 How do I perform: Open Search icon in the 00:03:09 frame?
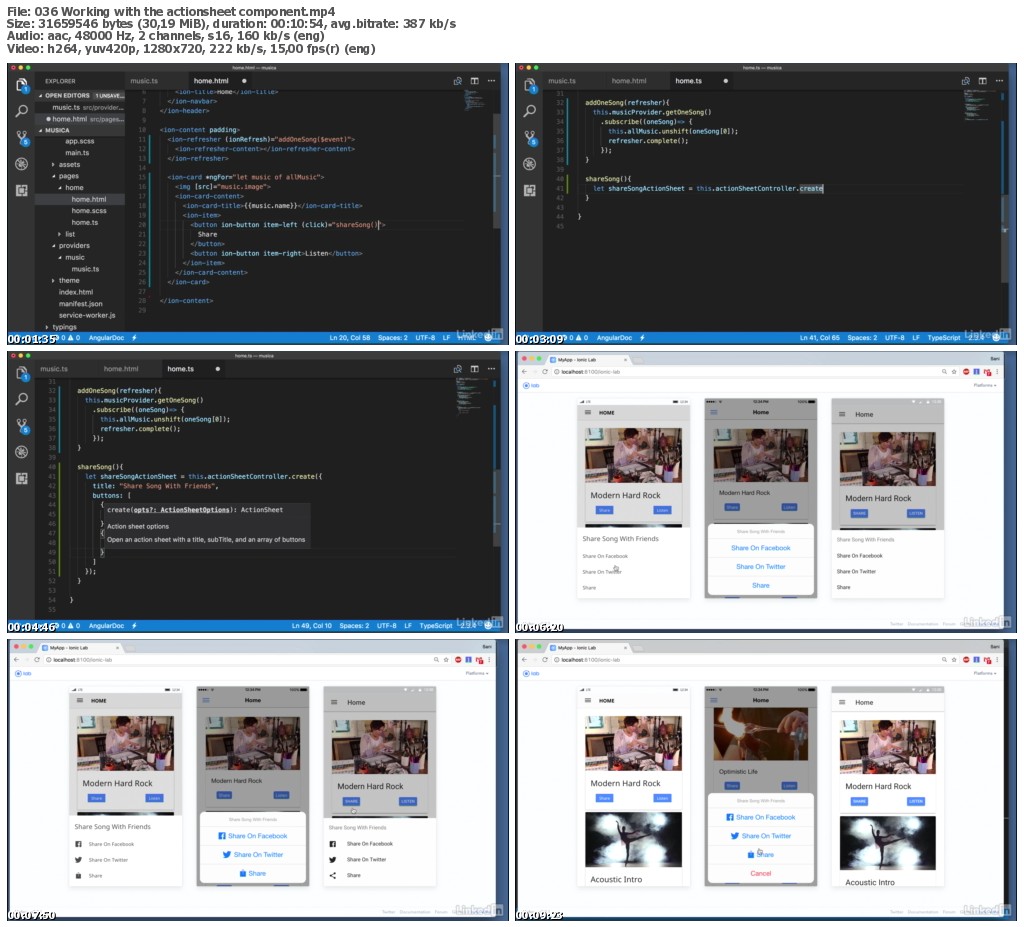[530, 111]
